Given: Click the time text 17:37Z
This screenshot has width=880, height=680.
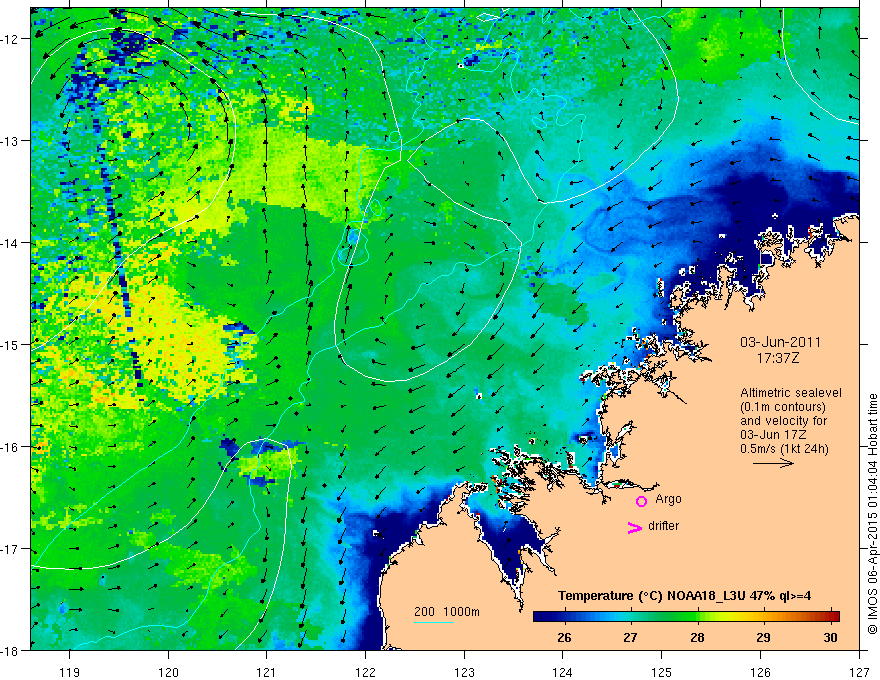Looking at the screenshot, I should point(777,357).
